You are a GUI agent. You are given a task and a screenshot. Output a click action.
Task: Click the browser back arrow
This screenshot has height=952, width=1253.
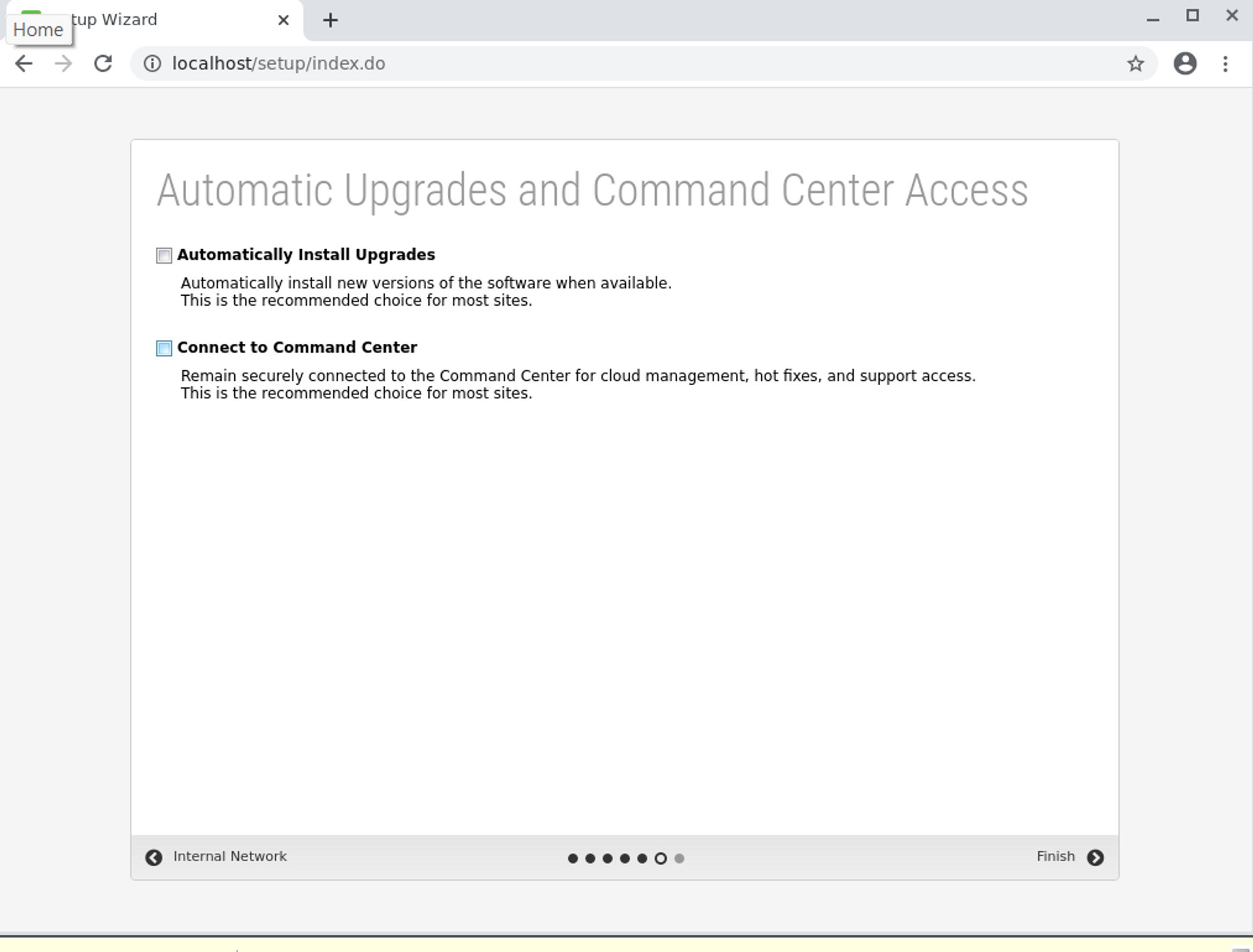[24, 63]
